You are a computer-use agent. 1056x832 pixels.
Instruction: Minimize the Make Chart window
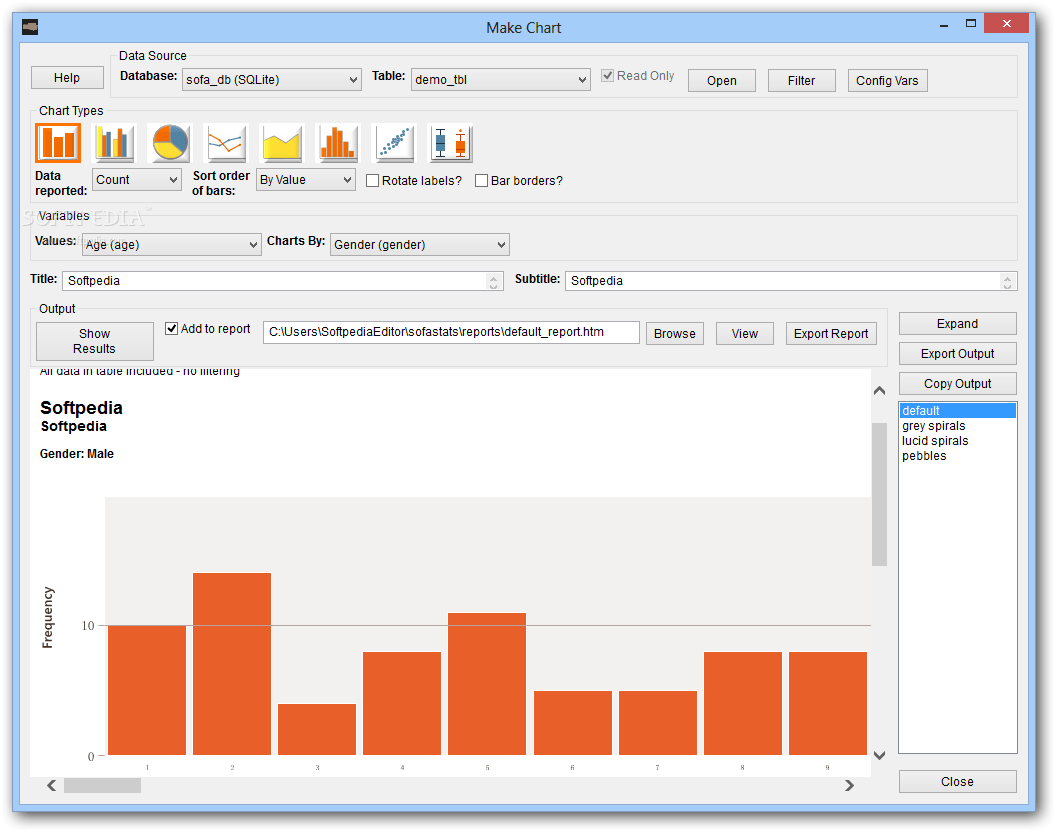click(x=944, y=25)
